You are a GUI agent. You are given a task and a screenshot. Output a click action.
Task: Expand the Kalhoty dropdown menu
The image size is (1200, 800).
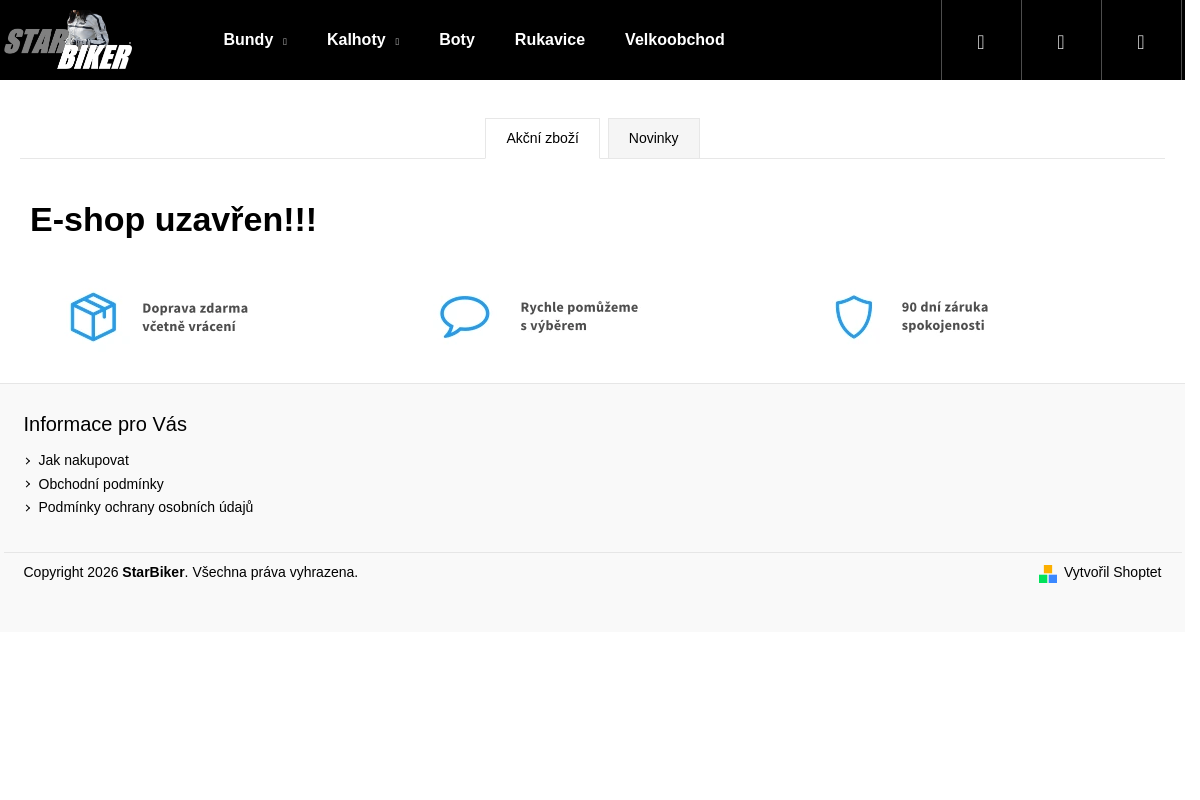[362, 40]
